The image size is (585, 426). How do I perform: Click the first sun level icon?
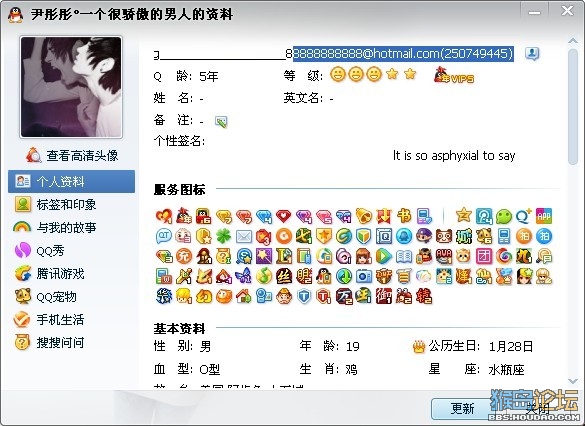coord(337,75)
